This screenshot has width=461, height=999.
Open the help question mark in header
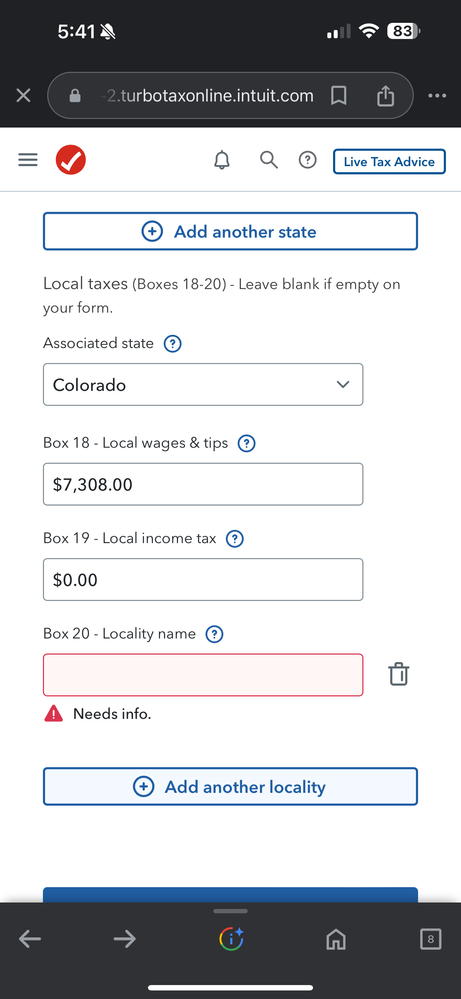click(x=308, y=161)
